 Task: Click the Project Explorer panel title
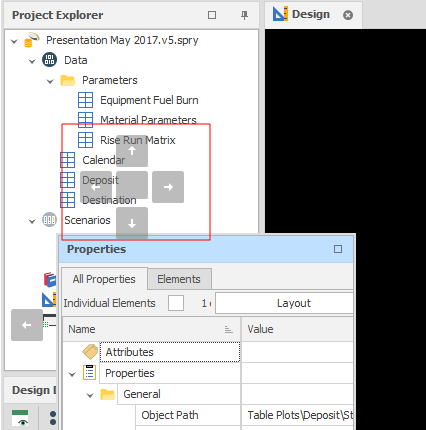58,15
